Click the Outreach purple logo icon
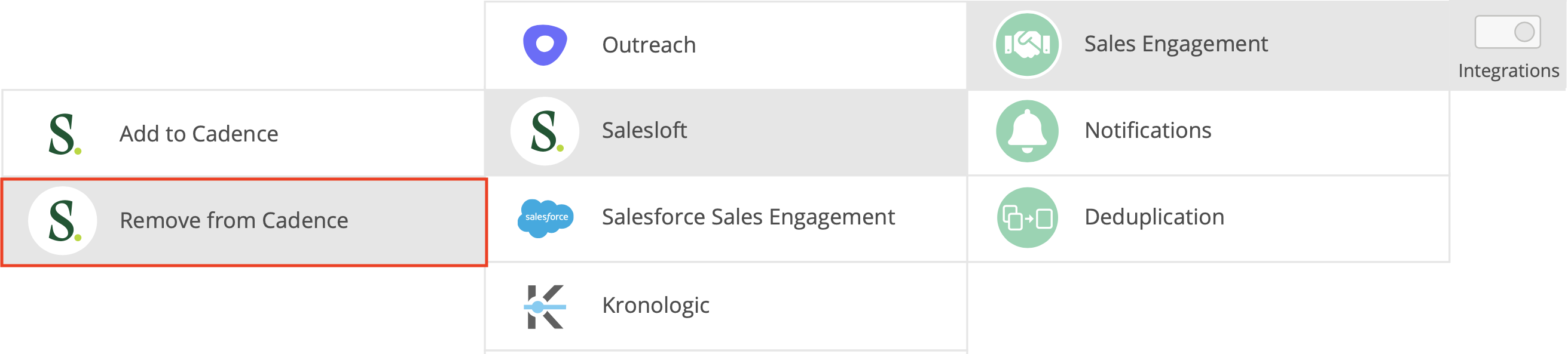Image resolution: width=1568 pixels, height=354 pixels. click(545, 45)
